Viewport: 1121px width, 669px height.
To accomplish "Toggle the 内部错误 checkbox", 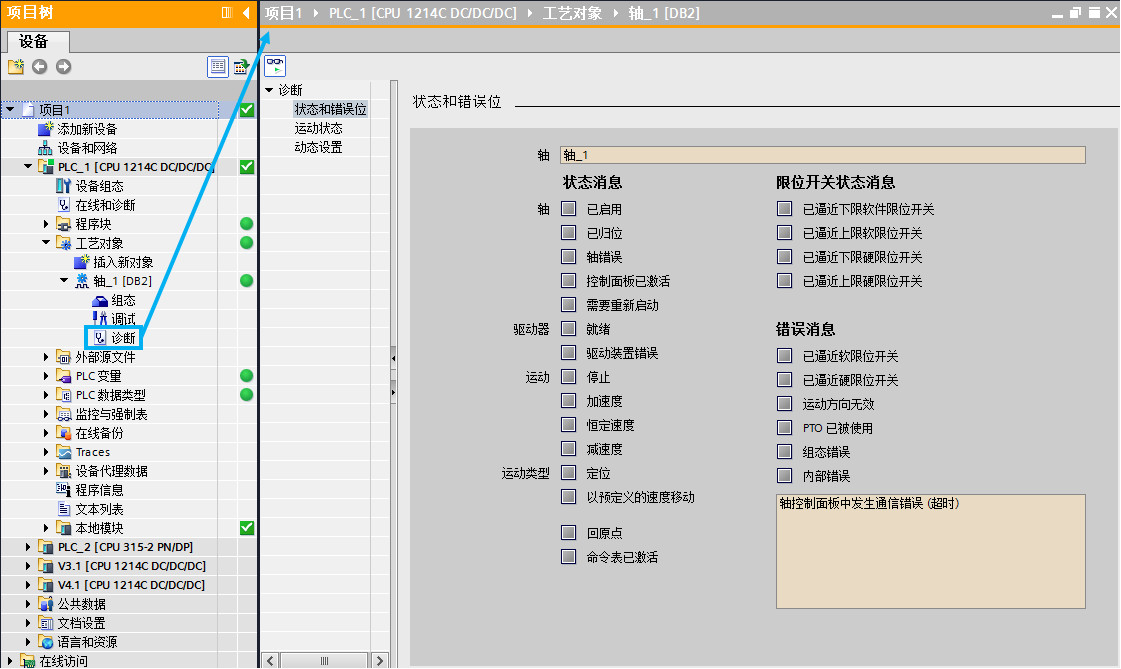I will point(784,475).
